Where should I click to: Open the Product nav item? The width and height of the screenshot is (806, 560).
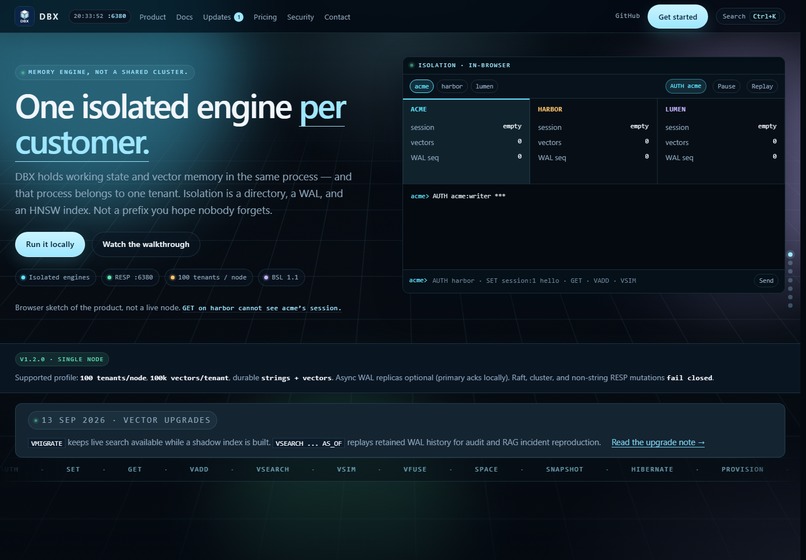pyautogui.click(x=153, y=17)
